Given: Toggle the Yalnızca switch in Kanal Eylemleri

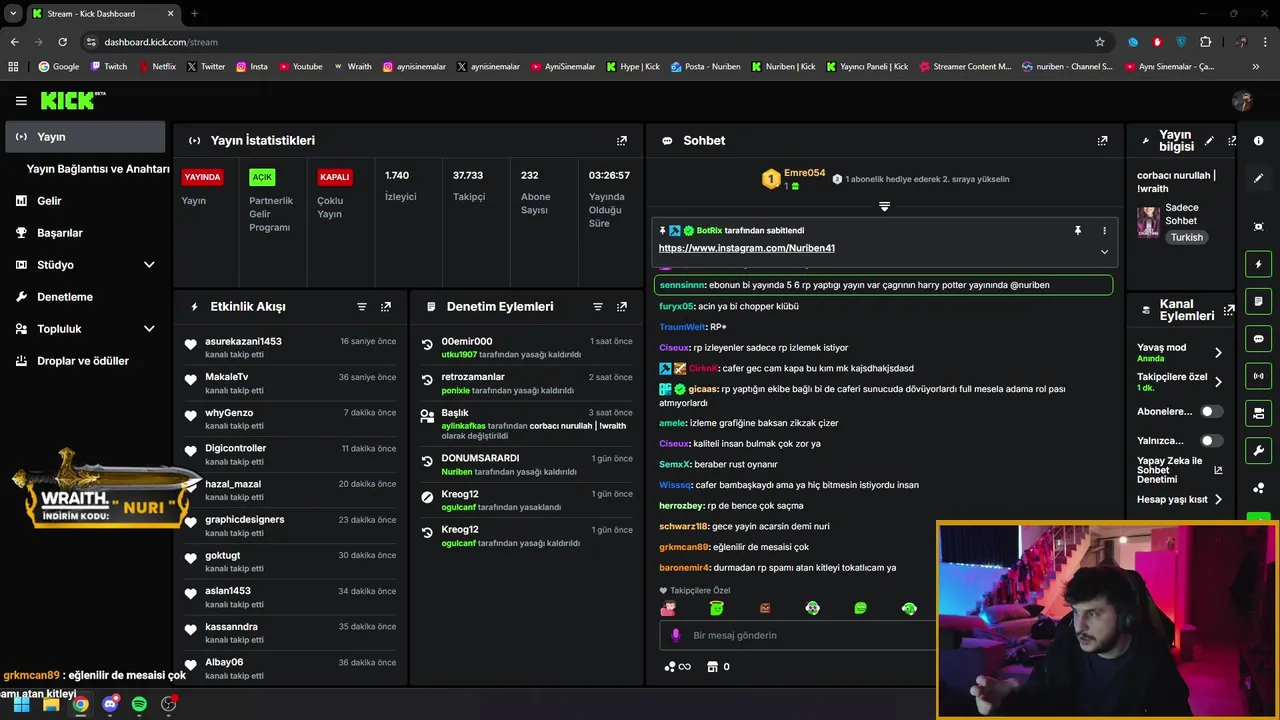Looking at the screenshot, I should 1211,440.
